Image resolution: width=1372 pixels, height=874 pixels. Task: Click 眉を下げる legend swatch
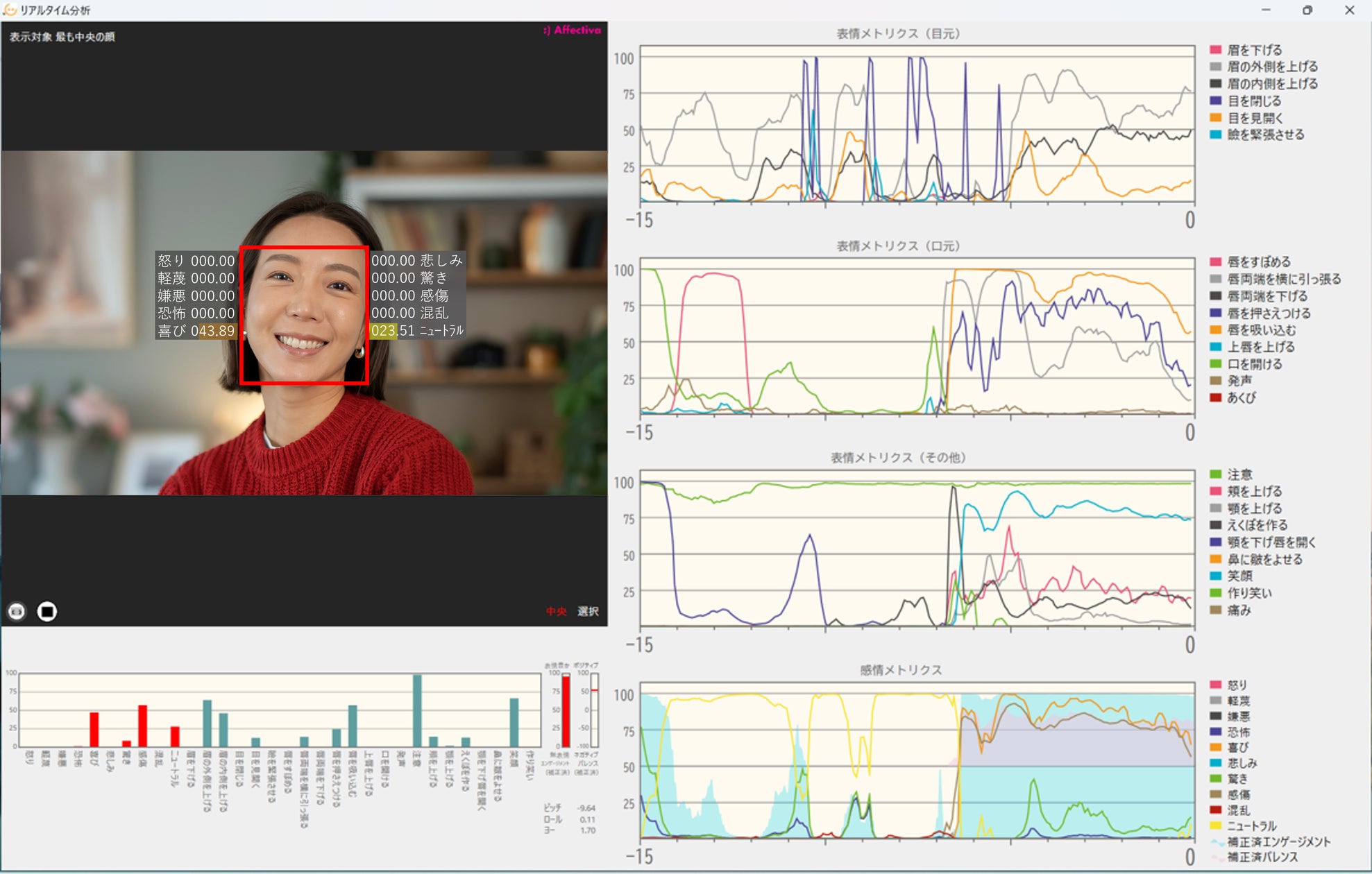[x=1215, y=50]
